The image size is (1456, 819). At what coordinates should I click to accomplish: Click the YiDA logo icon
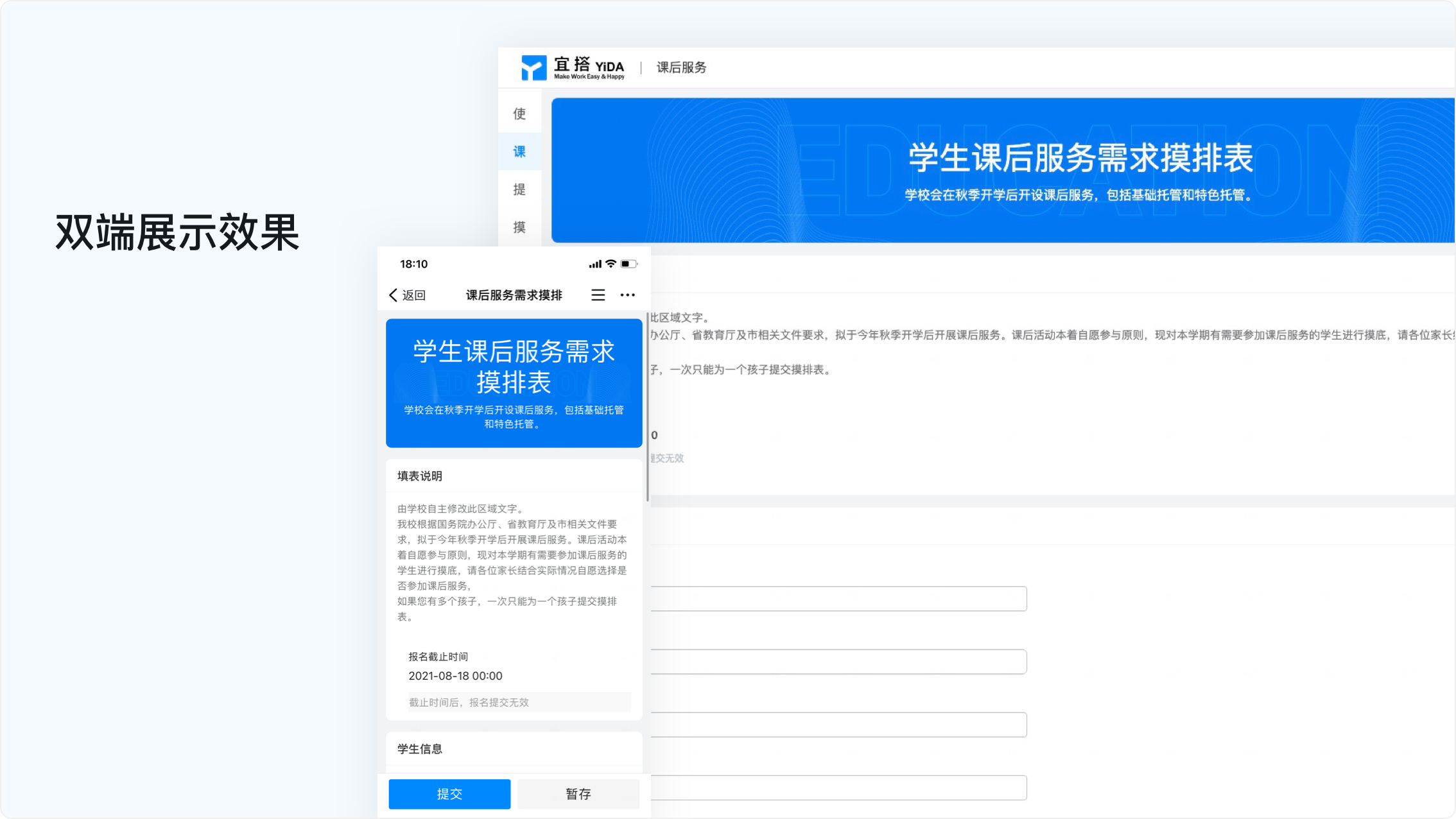533,67
